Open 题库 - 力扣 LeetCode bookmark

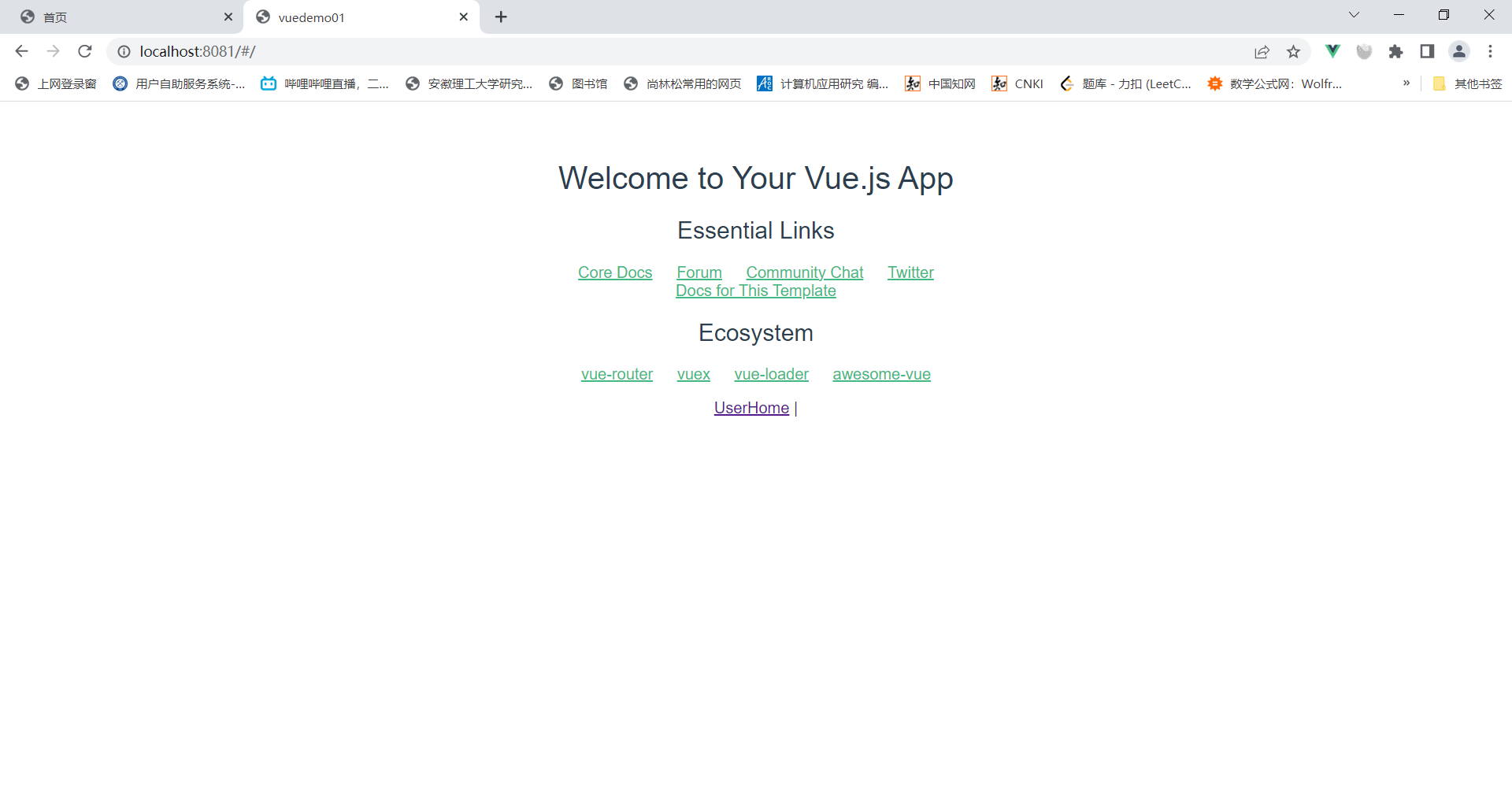click(1126, 83)
